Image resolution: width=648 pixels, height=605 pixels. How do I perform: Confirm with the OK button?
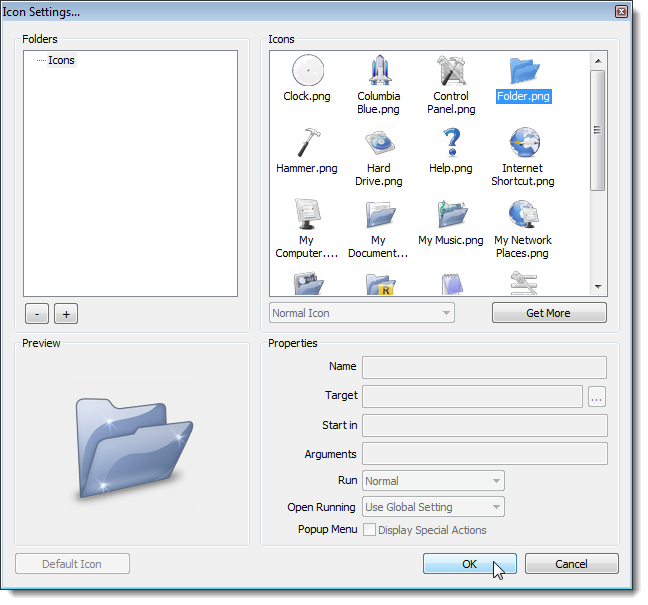(x=469, y=564)
